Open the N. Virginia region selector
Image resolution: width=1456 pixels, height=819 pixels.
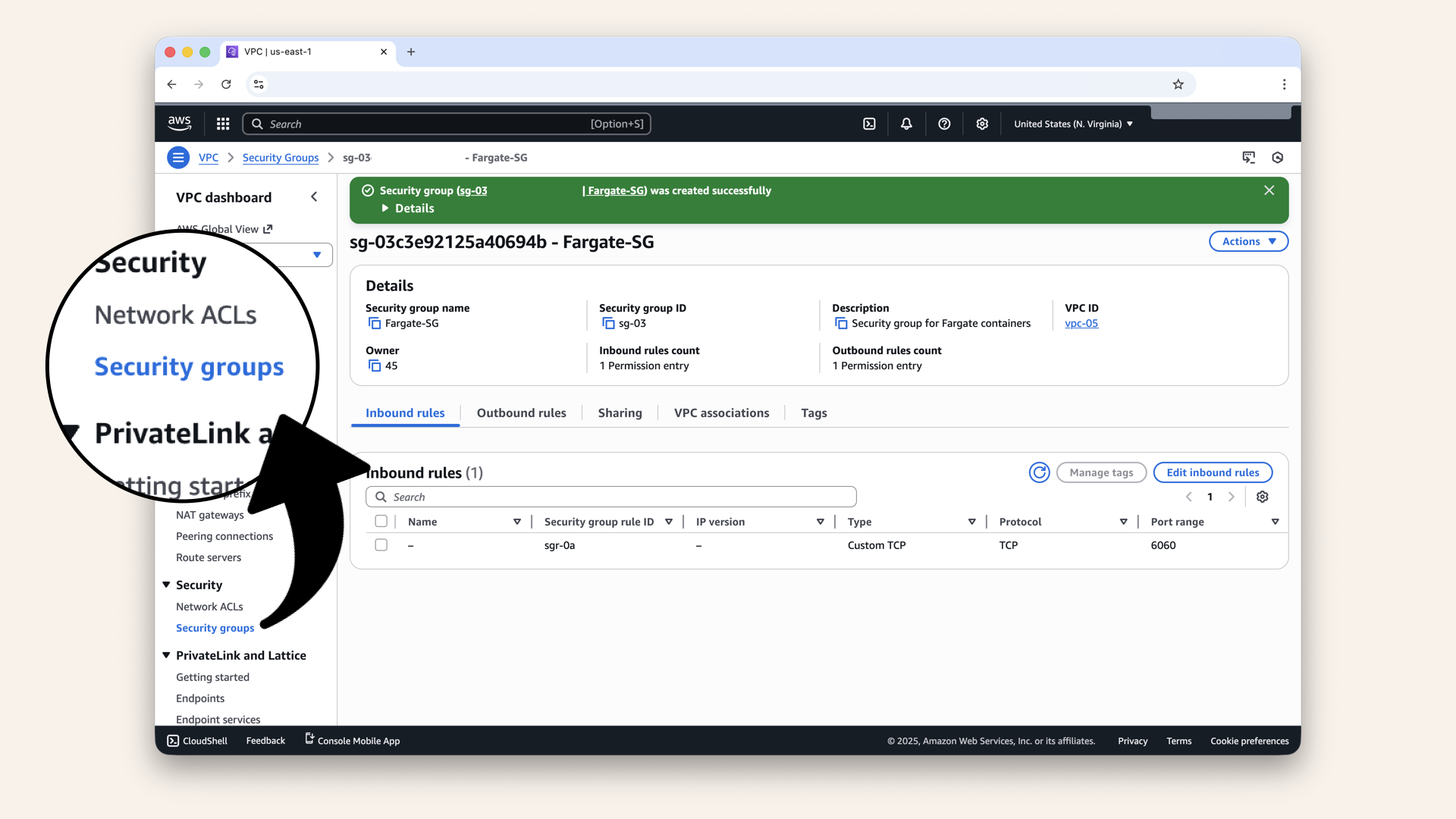1073,124
